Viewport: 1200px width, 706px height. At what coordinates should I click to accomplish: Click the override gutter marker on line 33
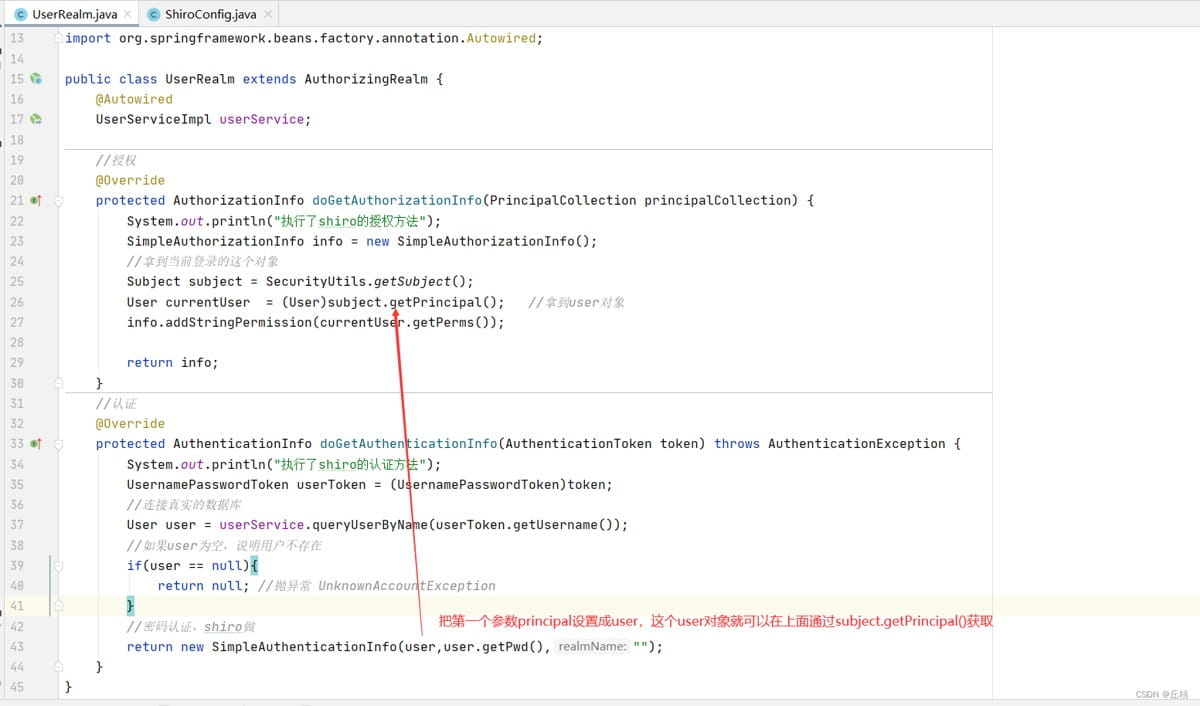point(36,443)
